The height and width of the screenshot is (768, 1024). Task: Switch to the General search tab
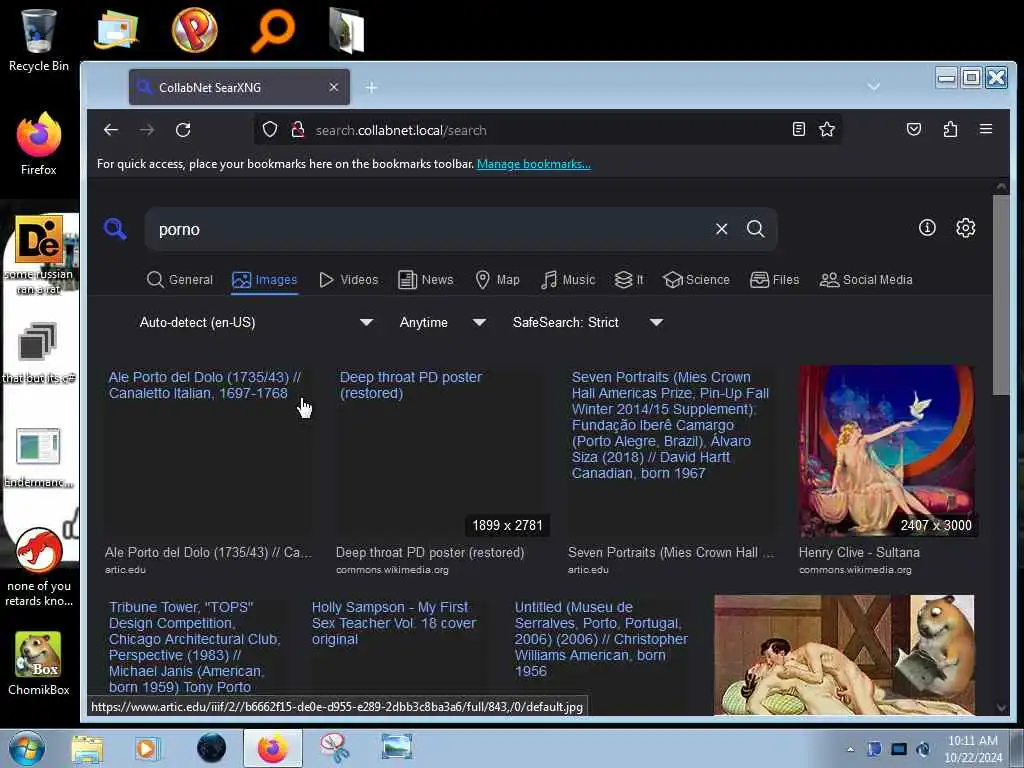pyautogui.click(x=180, y=280)
